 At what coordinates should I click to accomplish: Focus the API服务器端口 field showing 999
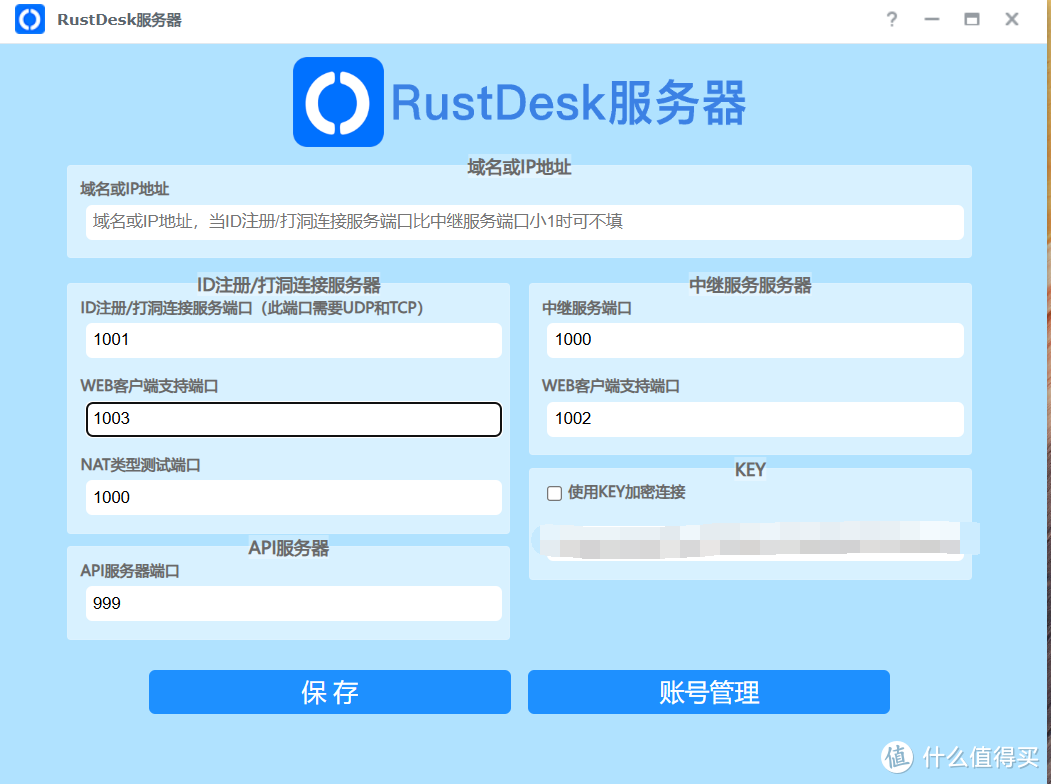coord(293,604)
